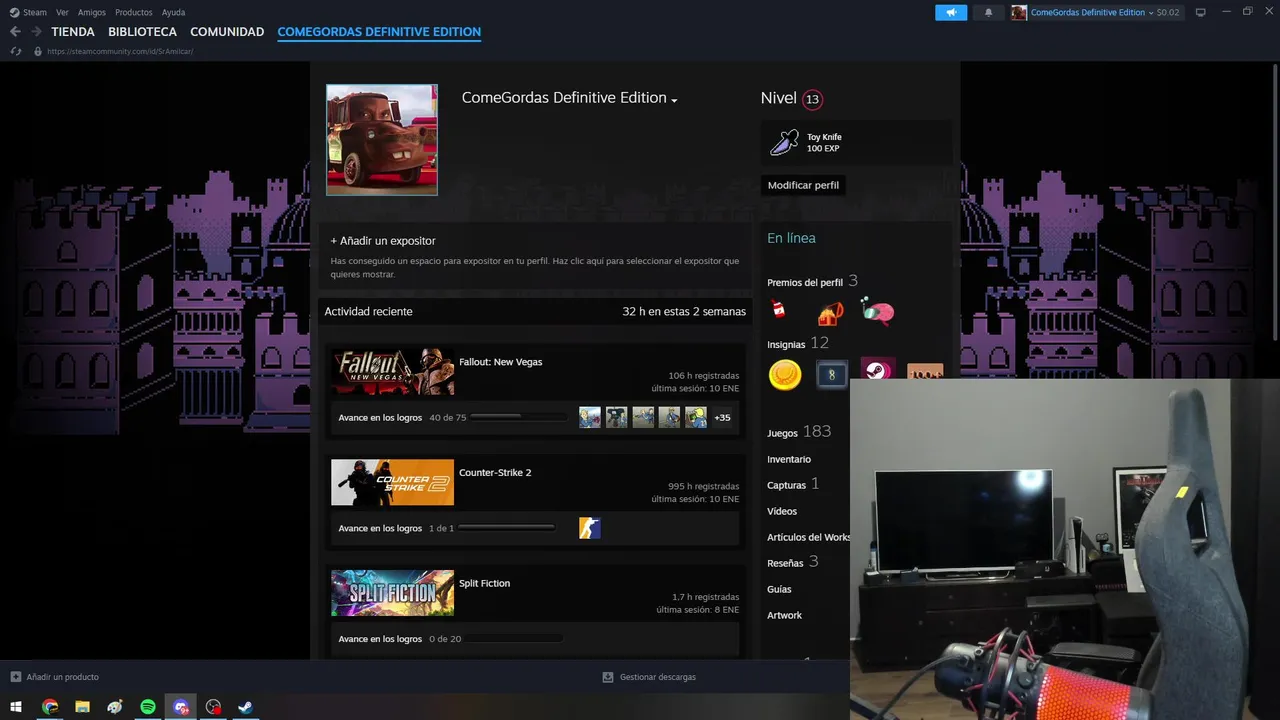Go forward with the right arrow
The height and width of the screenshot is (720, 1280).
(x=37, y=32)
